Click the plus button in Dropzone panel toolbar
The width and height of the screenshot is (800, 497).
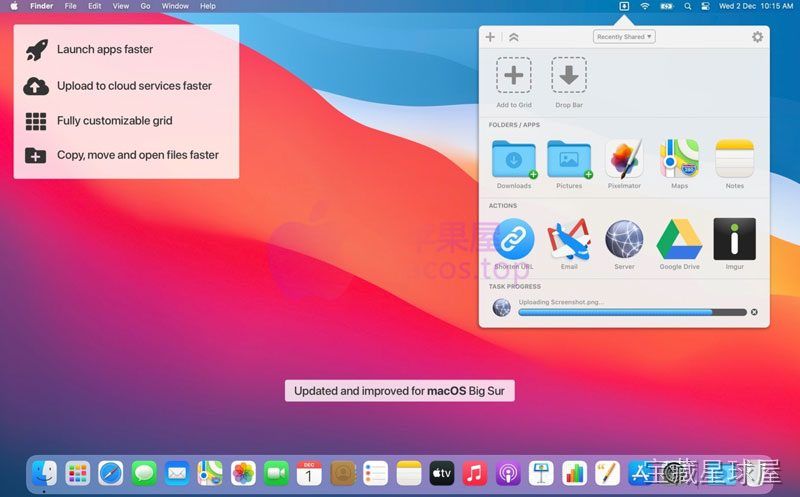coord(490,37)
